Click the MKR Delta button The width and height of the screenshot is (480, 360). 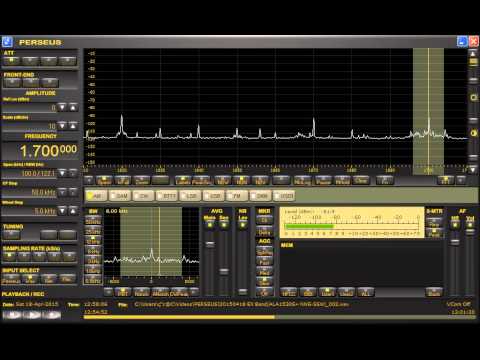pyautogui.click(x=264, y=231)
